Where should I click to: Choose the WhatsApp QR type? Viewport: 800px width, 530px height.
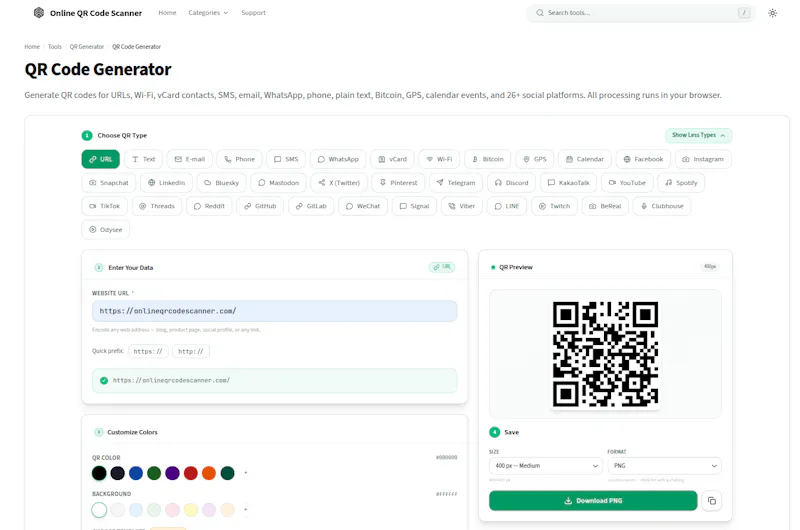click(338, 159)
